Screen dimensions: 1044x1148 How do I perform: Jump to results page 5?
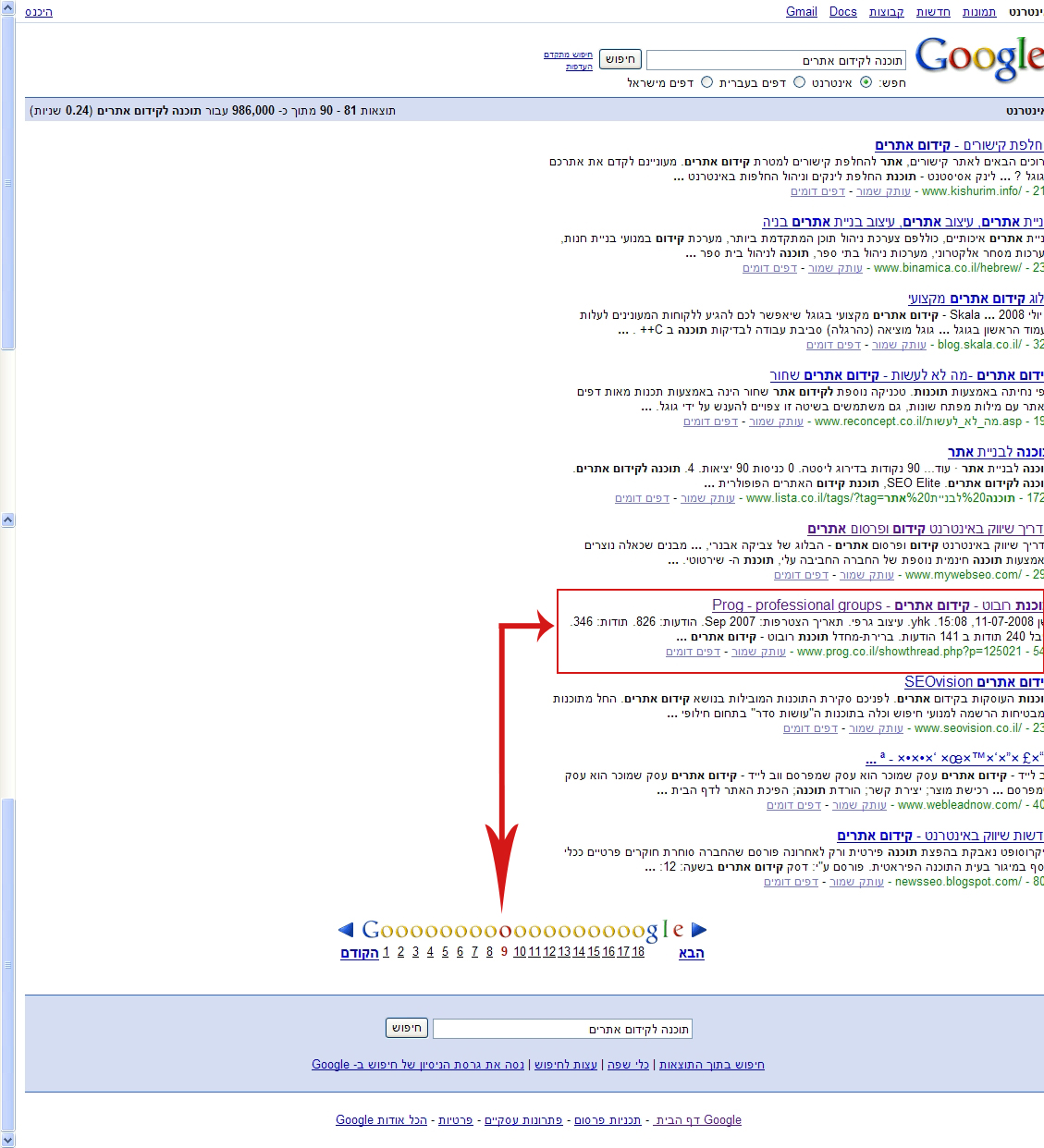(x=445, y=952)
